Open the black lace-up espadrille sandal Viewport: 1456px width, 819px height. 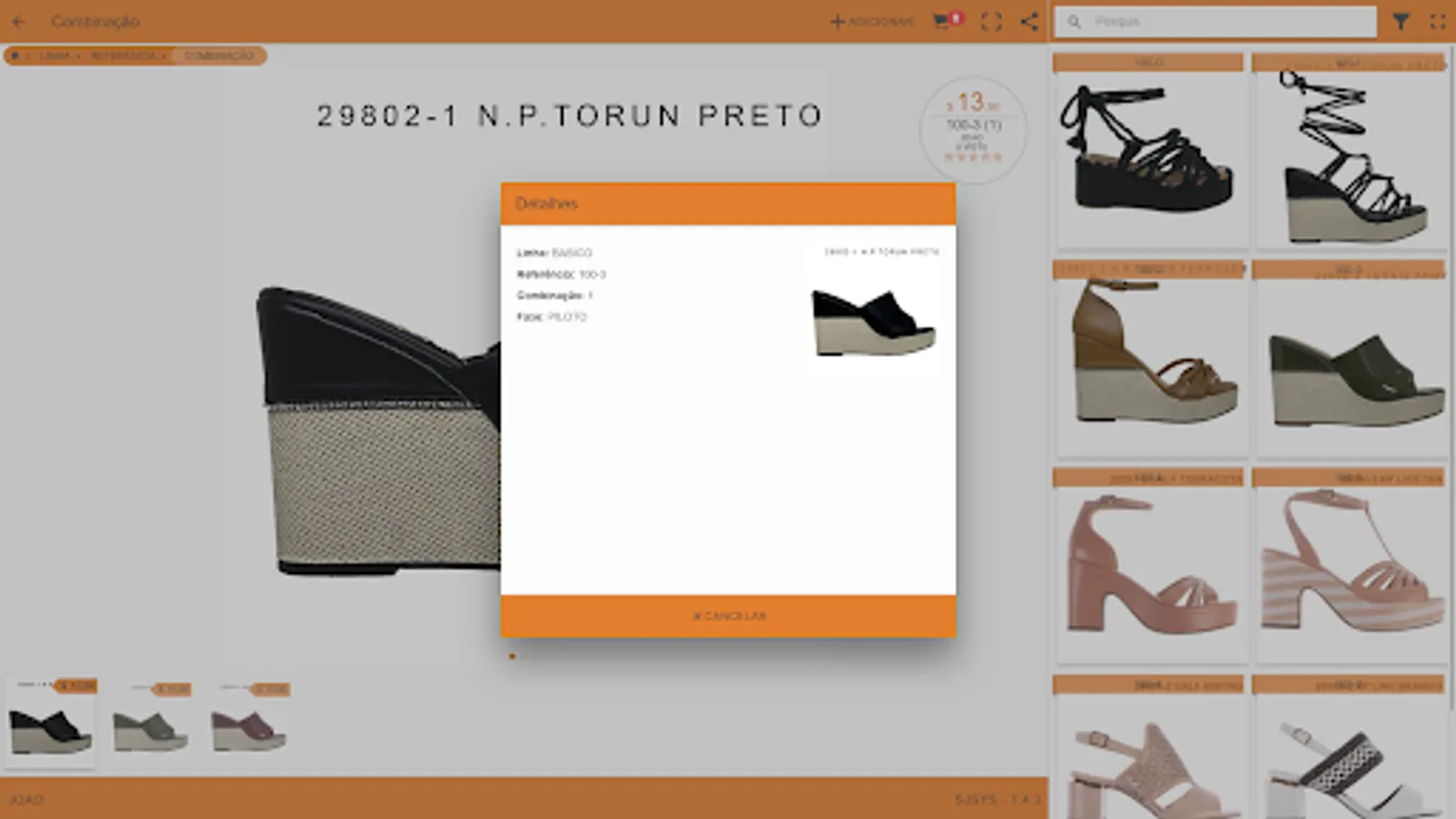coord(1149,151)
